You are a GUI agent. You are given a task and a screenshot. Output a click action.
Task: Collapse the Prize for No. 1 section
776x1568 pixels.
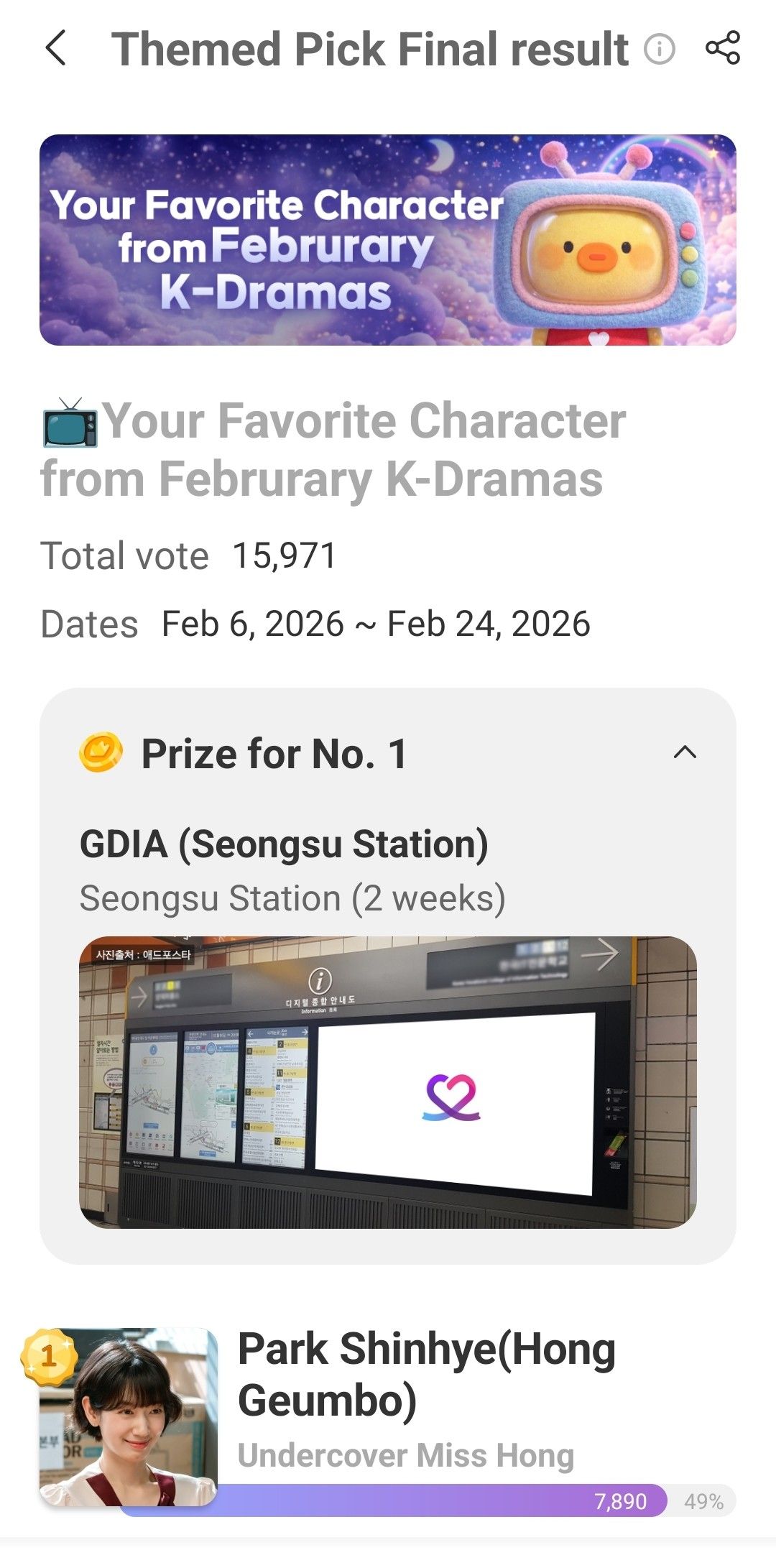pos(685,752)
